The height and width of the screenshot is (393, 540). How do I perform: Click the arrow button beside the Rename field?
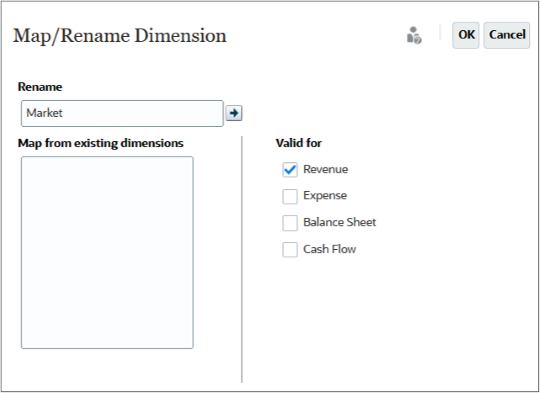234,113
